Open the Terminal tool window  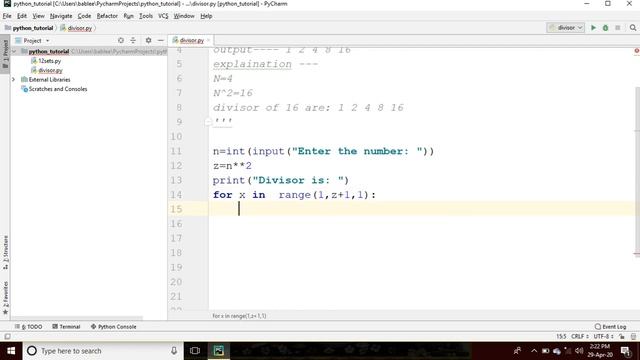tap(66, 327)
